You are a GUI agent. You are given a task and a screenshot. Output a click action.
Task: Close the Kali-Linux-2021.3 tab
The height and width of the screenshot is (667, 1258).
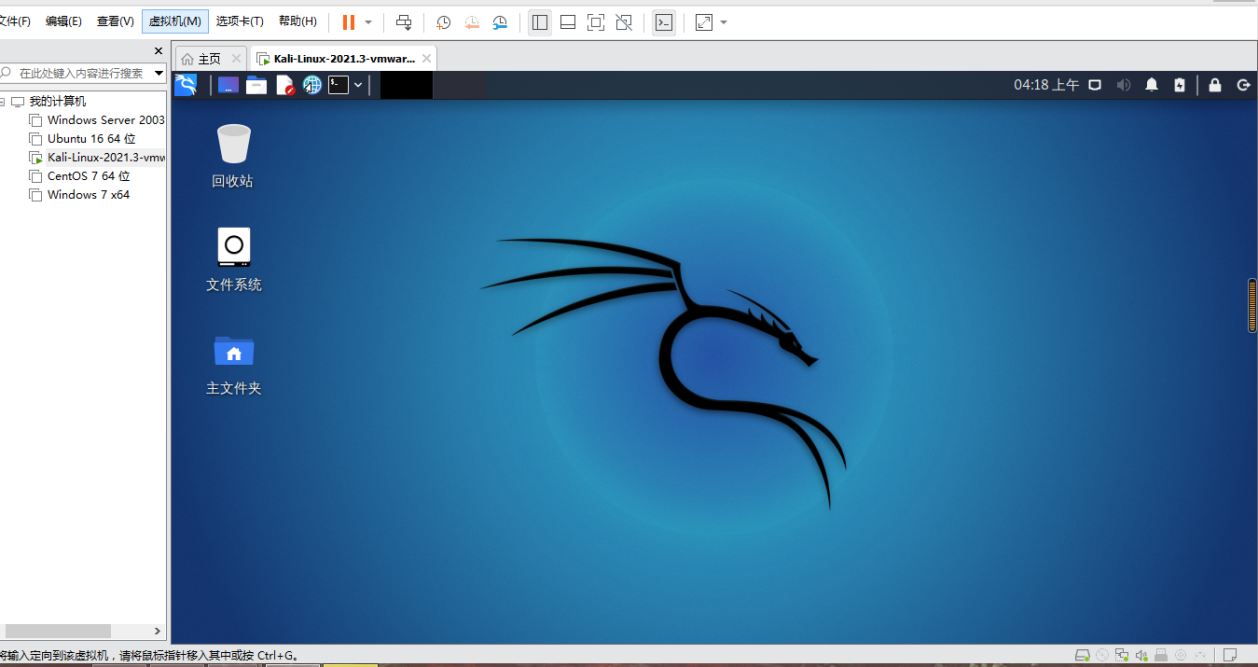click(426, 59)
